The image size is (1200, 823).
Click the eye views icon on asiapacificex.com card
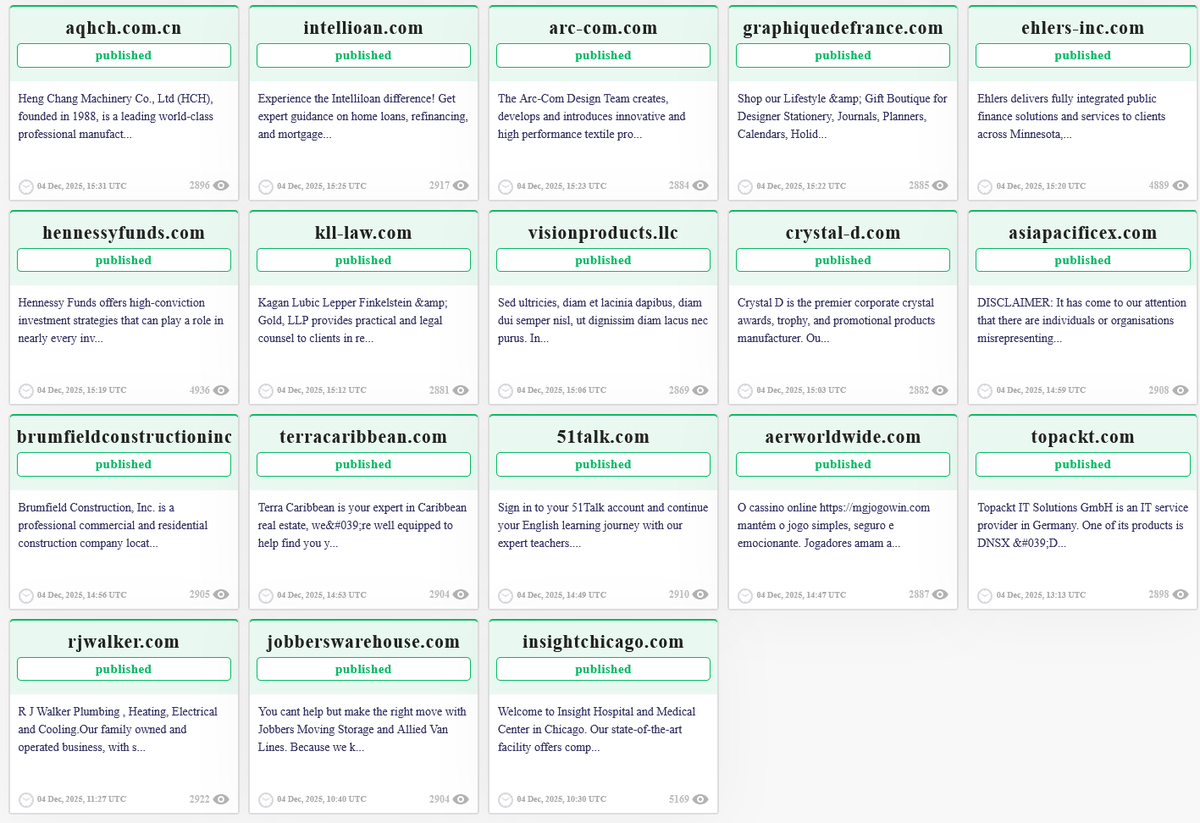tap(1181, 390)
